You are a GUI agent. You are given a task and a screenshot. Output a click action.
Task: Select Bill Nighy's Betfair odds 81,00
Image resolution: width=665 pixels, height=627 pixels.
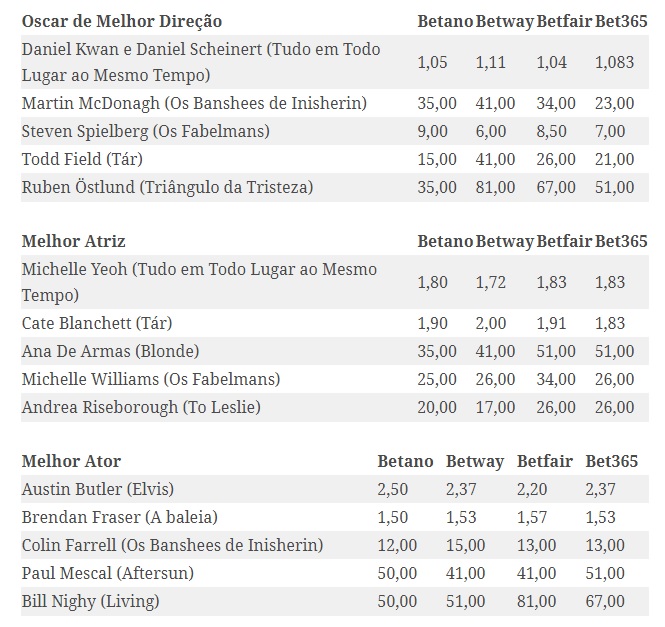pyautogui.click(x=536, y=601)
